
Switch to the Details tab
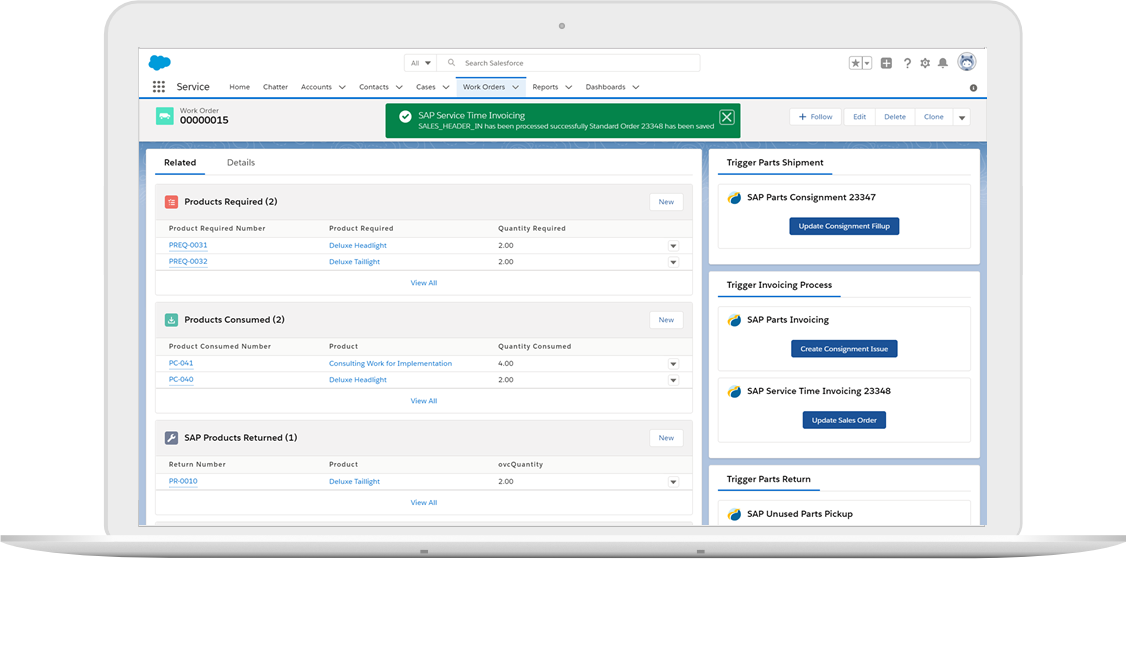click(241, 162)
